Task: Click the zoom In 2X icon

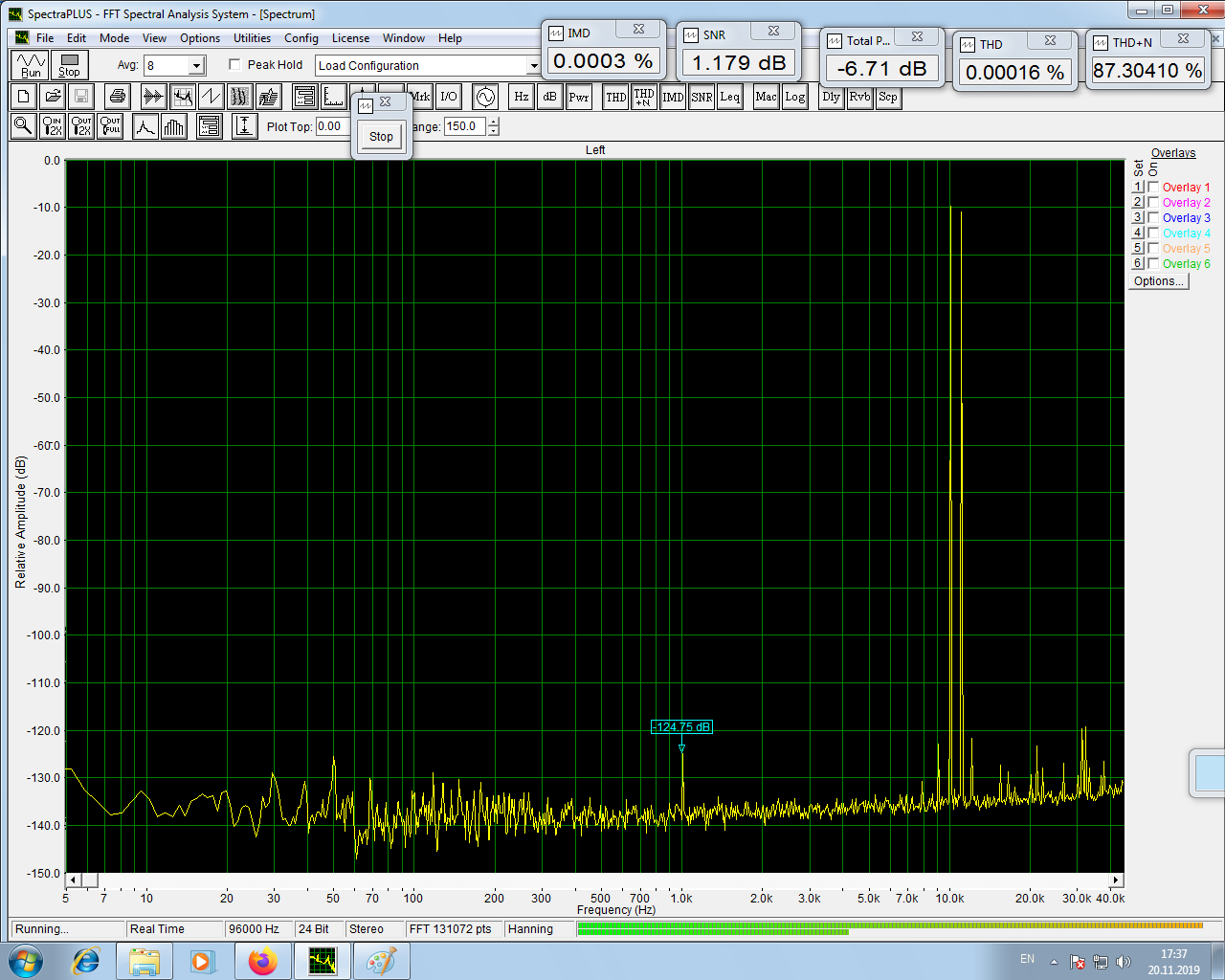Action: tap(53, 125)
